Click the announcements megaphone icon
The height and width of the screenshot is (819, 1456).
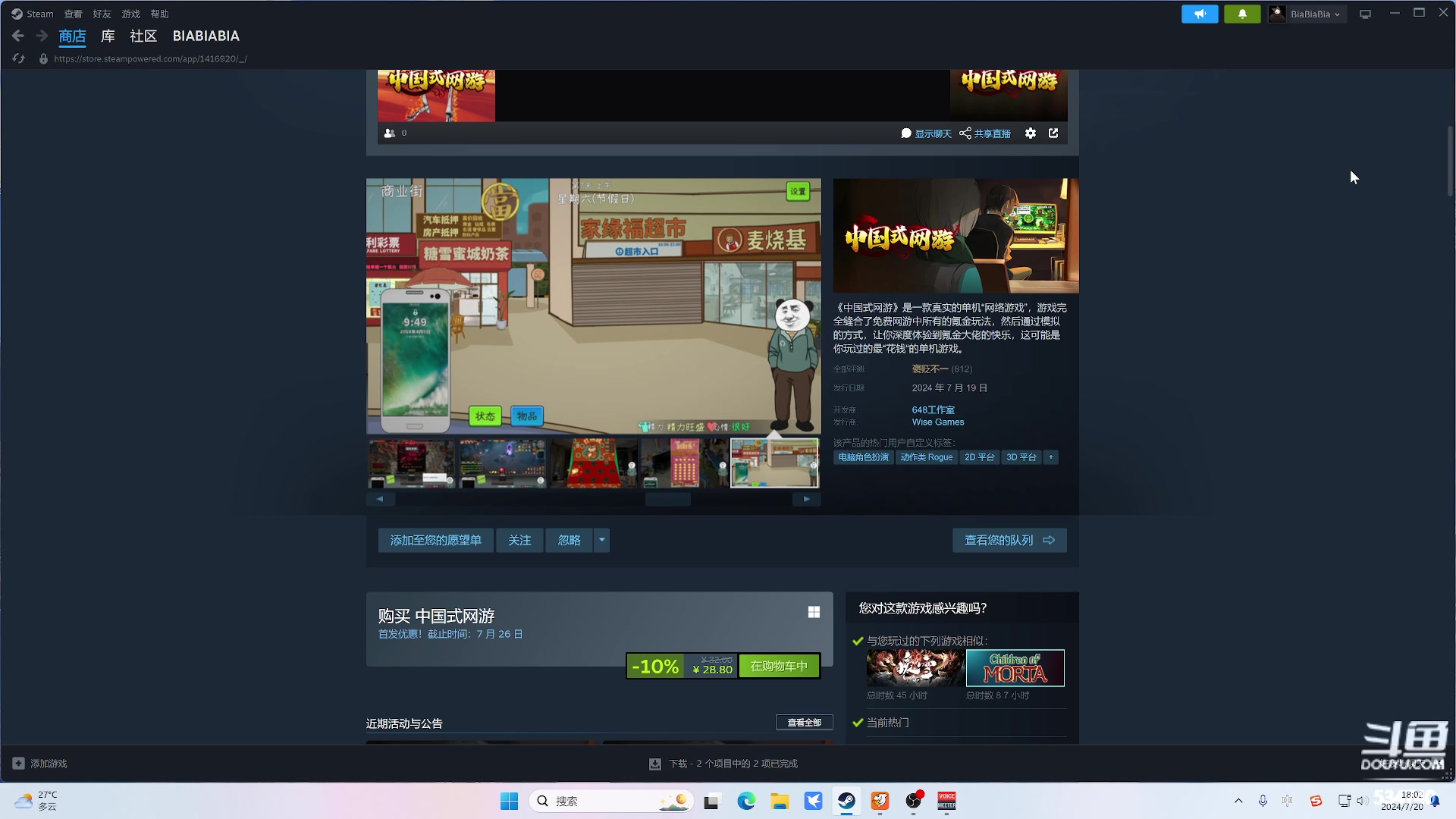tap(1200, 14)
